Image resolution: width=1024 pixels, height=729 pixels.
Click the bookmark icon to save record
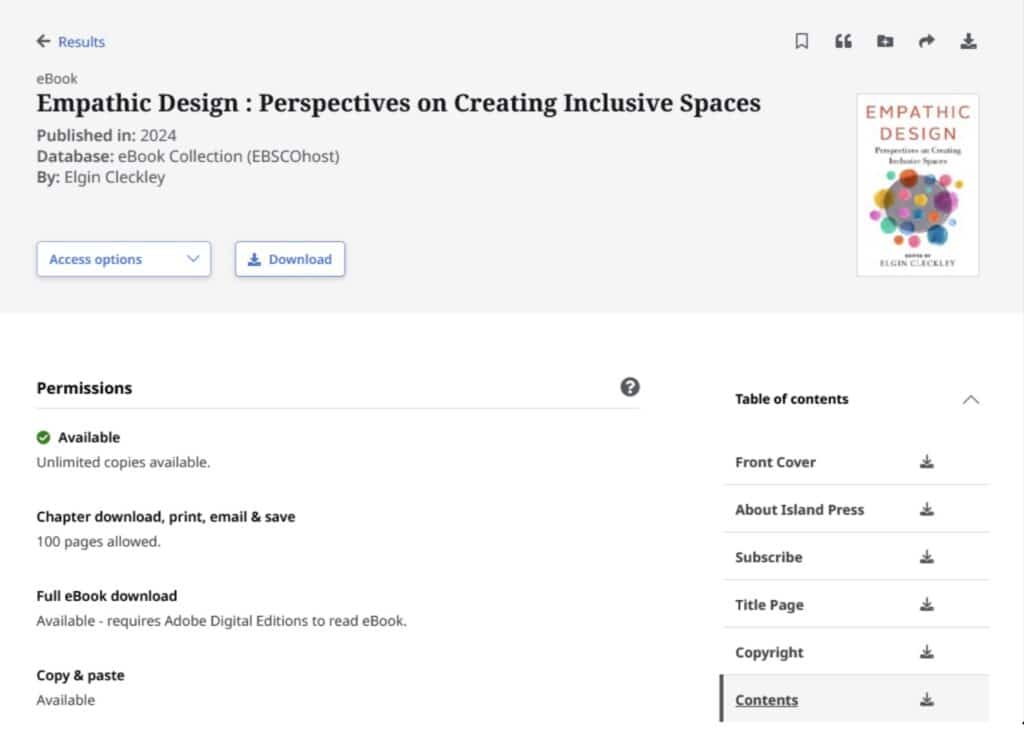tap(801, 41)
